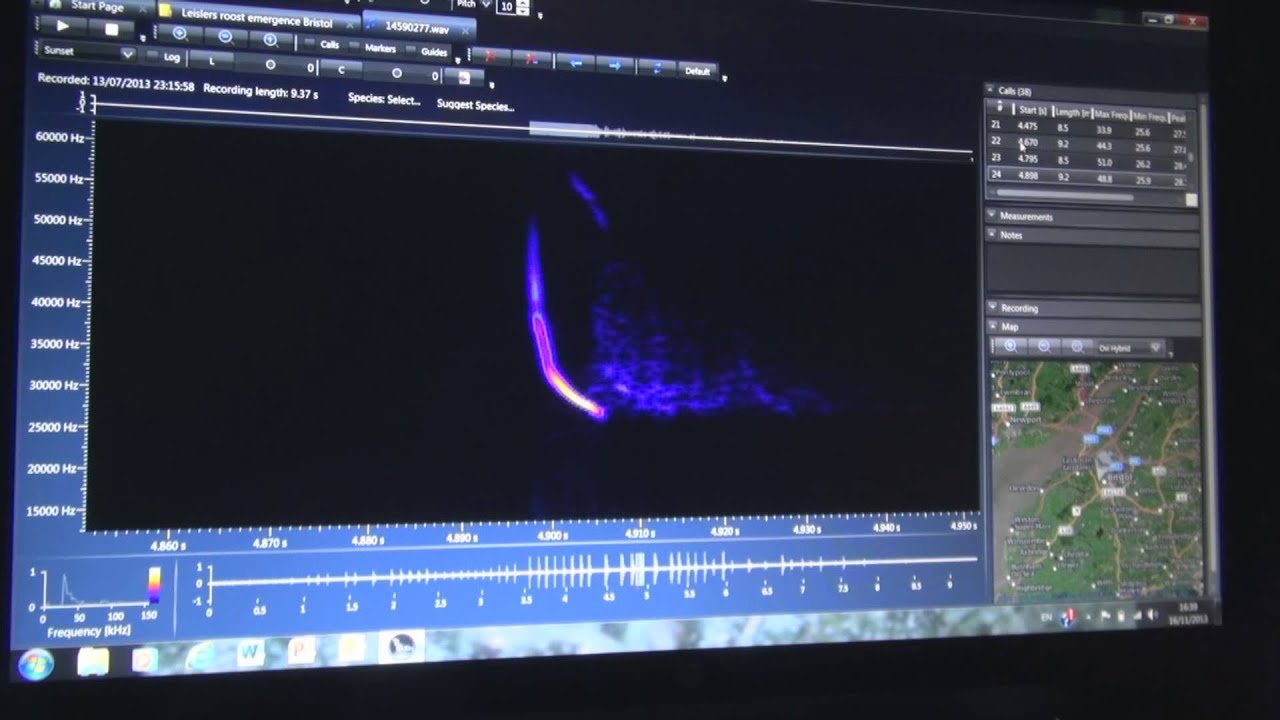Stop playback with the Stop button

point(111,30)
